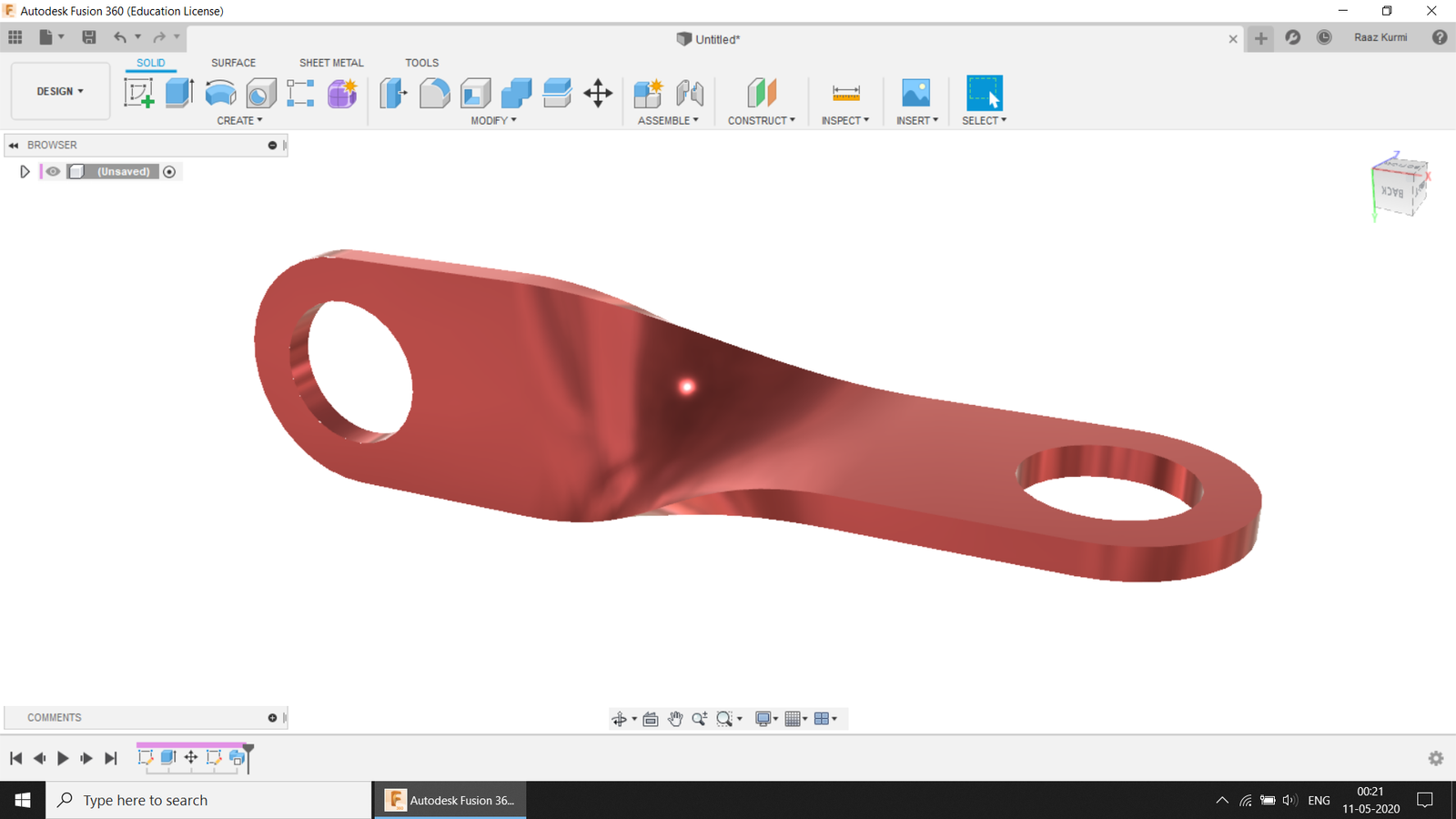Open the Viewports layout menu
The width and height of the screenshot is (1456, 819).
pos(825,719)
